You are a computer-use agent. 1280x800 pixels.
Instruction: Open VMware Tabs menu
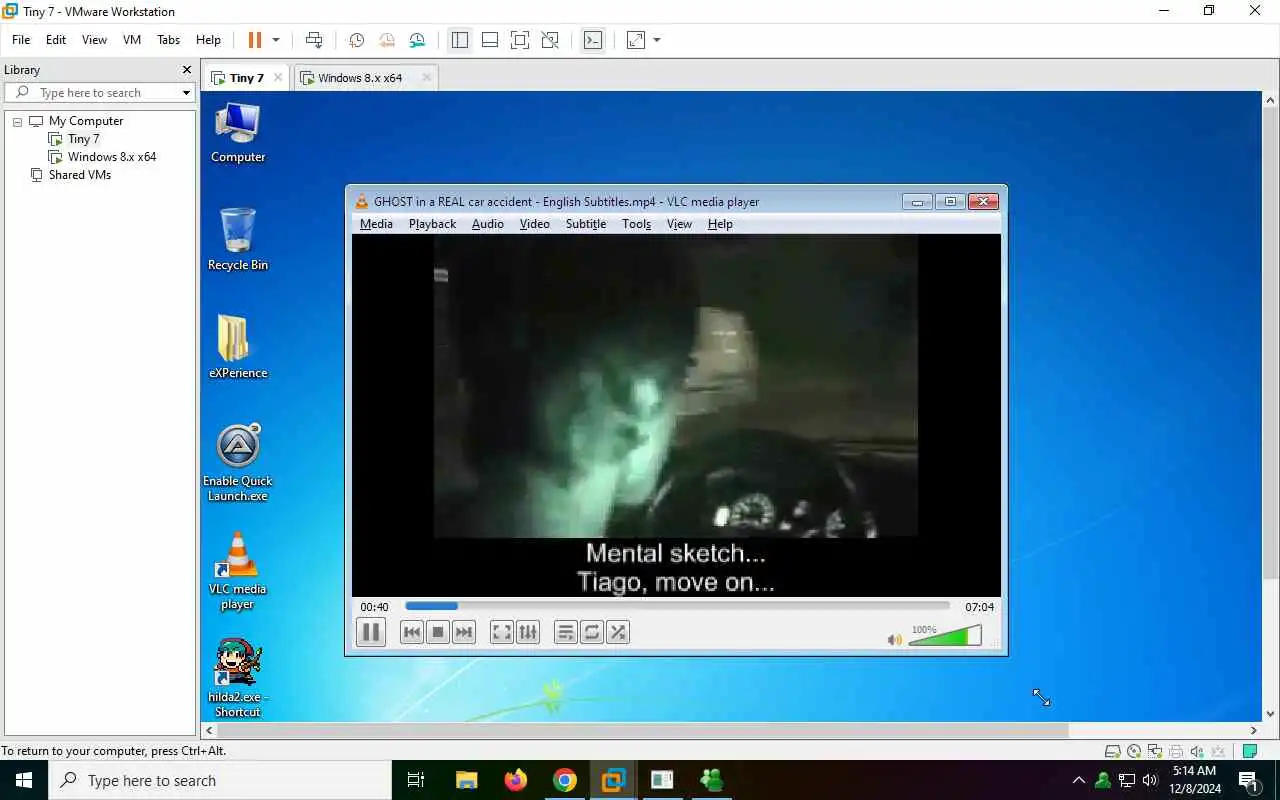(168, 40)
